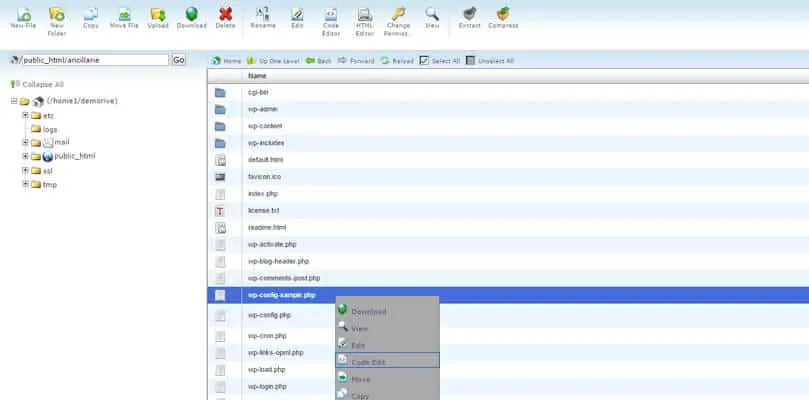
Task: Open the Upload tool
Action: 158,17
